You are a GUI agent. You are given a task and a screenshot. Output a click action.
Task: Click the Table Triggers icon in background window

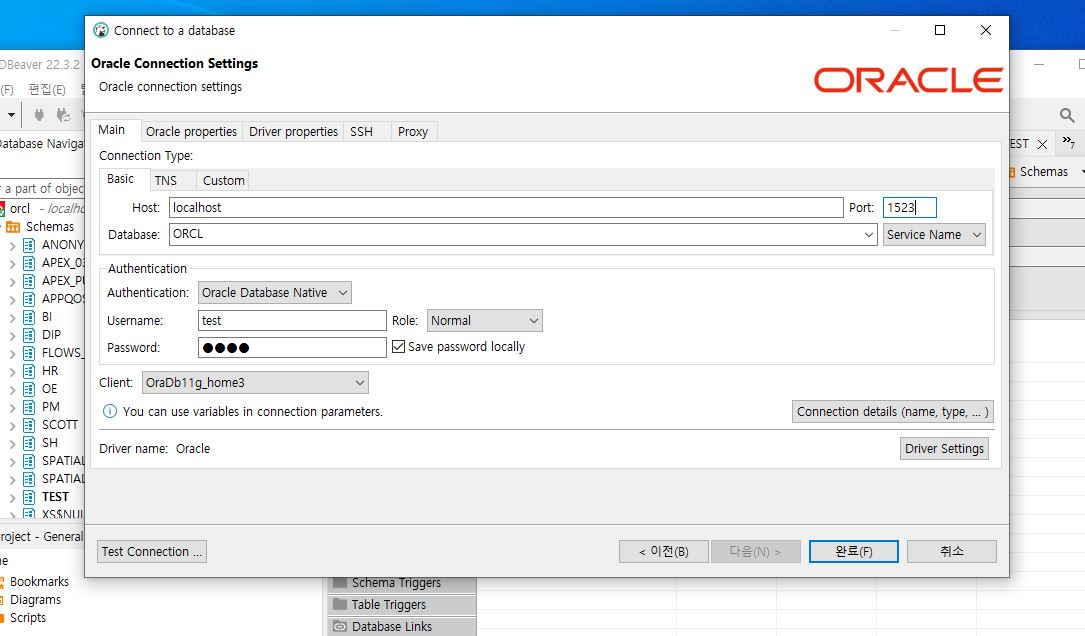pyautogui.click(x=340, y=604)
